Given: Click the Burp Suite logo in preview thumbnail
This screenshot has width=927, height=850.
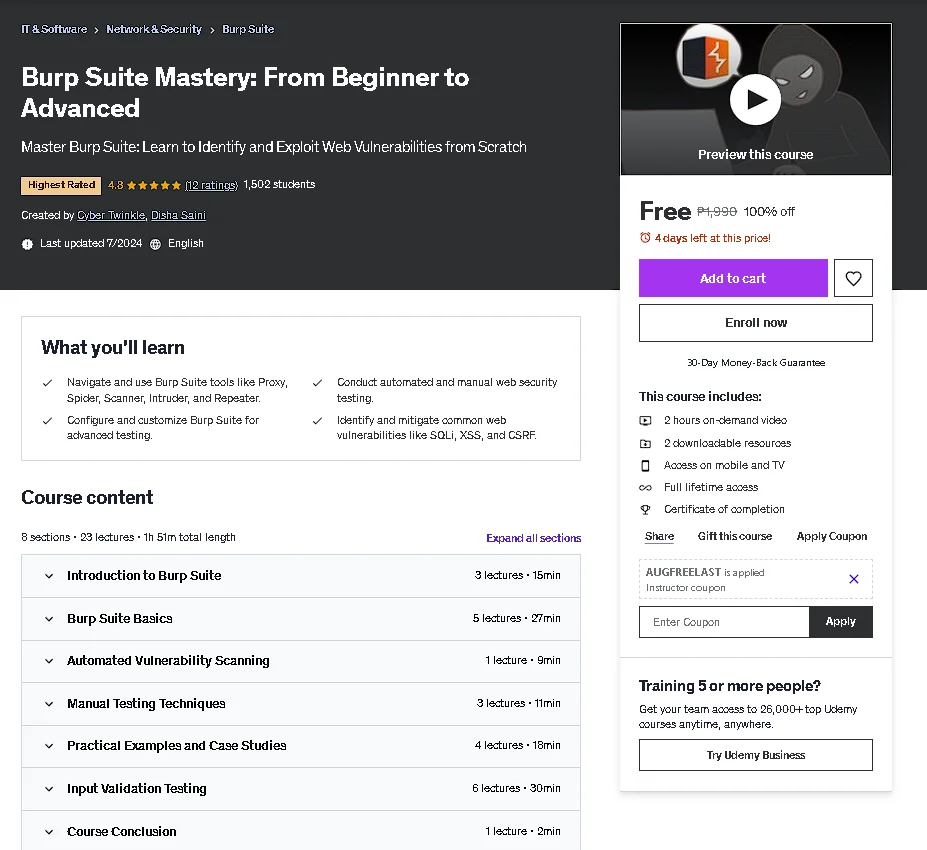Looking at the screenshot, I should coord(706,57).
